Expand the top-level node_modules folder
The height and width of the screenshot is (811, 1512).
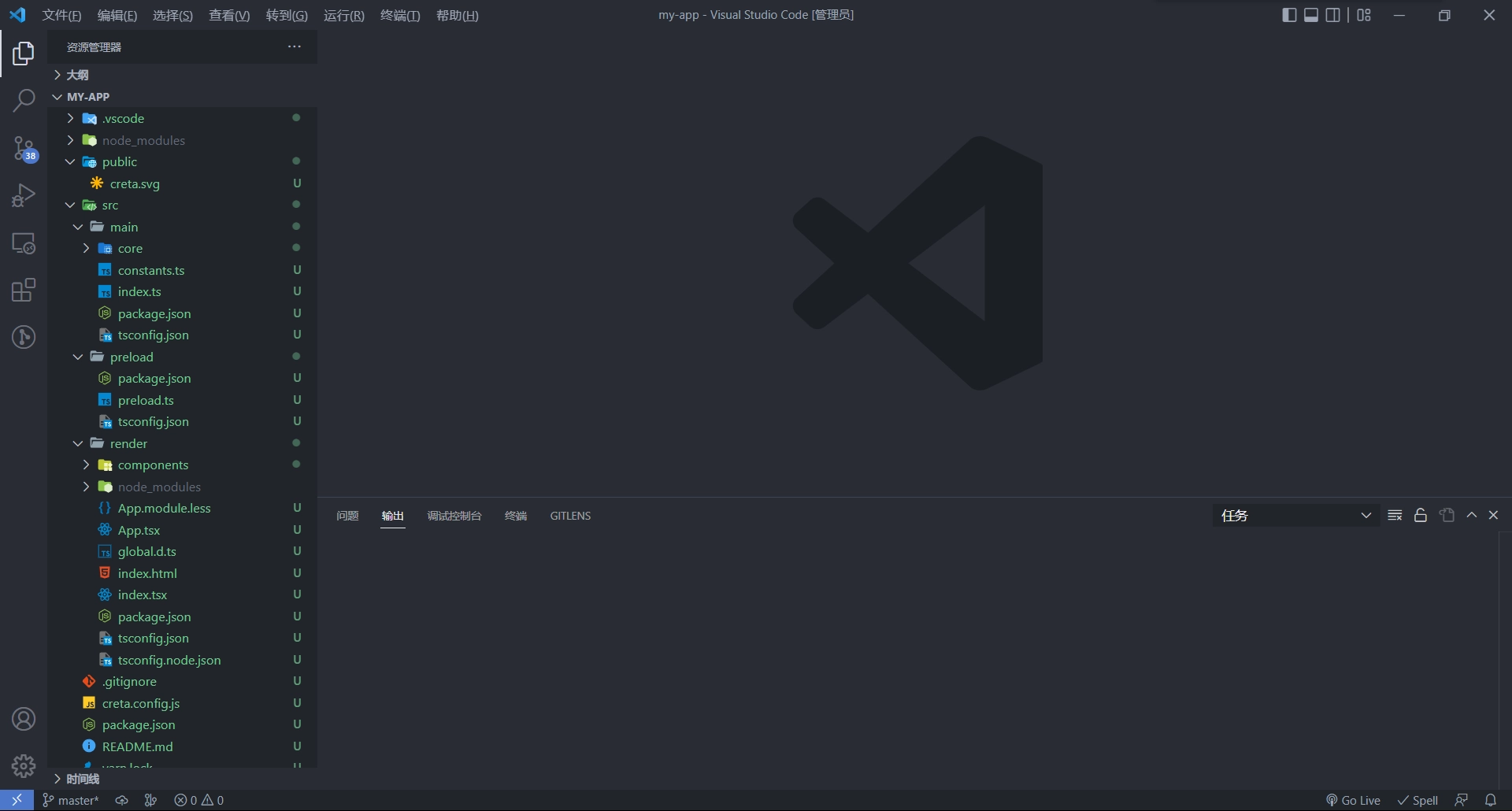[x=183, y=140]
